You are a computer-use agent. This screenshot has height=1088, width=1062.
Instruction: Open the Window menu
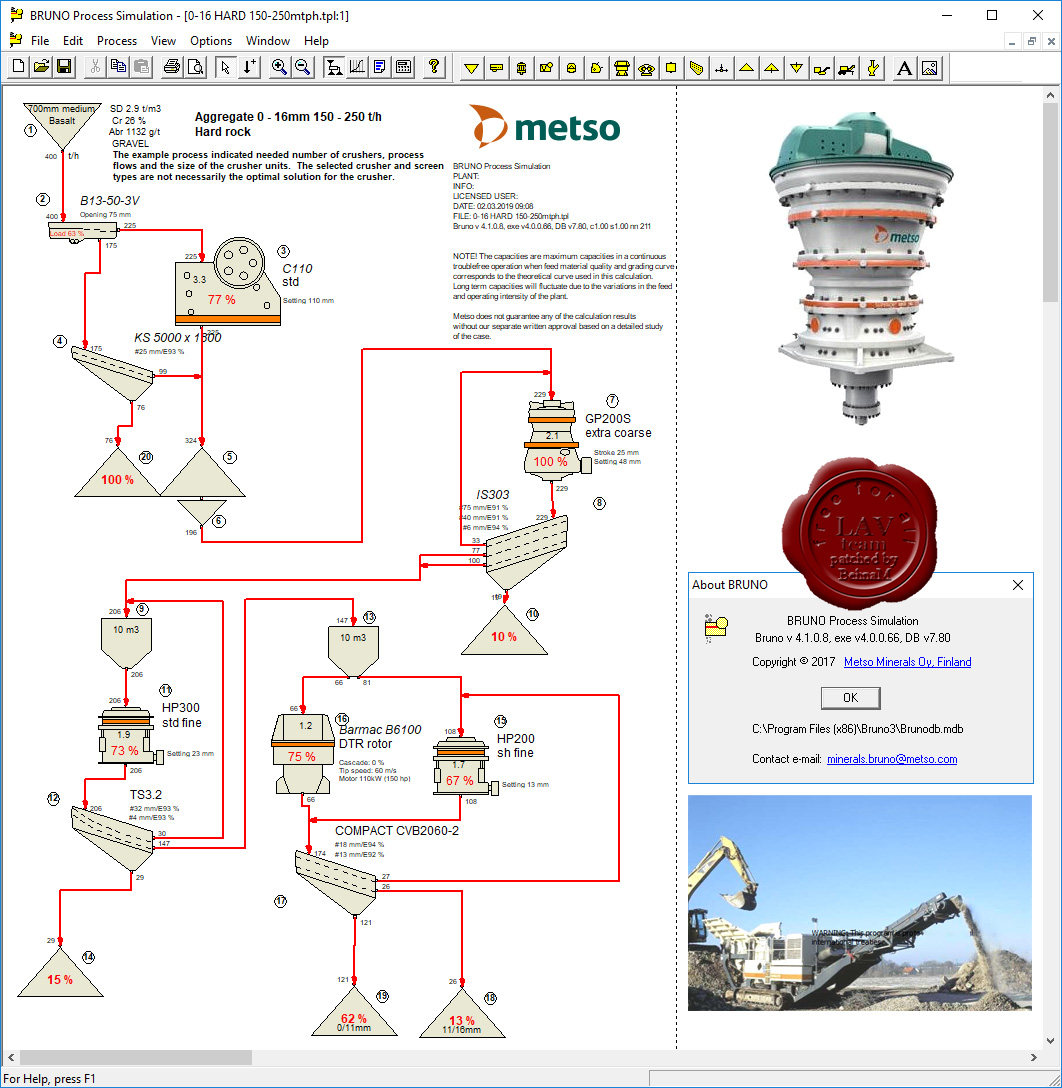click(x=268, y=41)
